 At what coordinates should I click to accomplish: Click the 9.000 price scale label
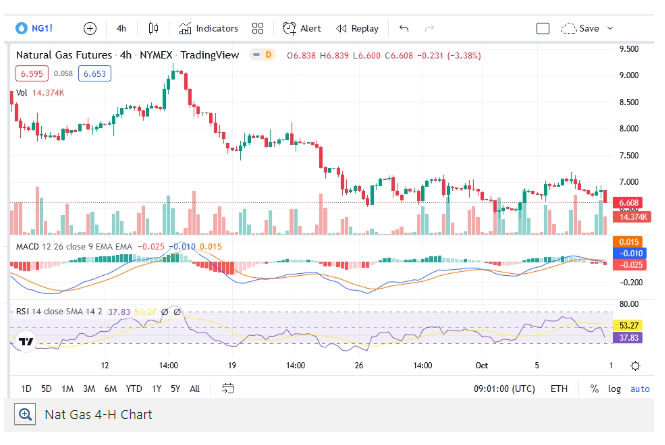629,76
